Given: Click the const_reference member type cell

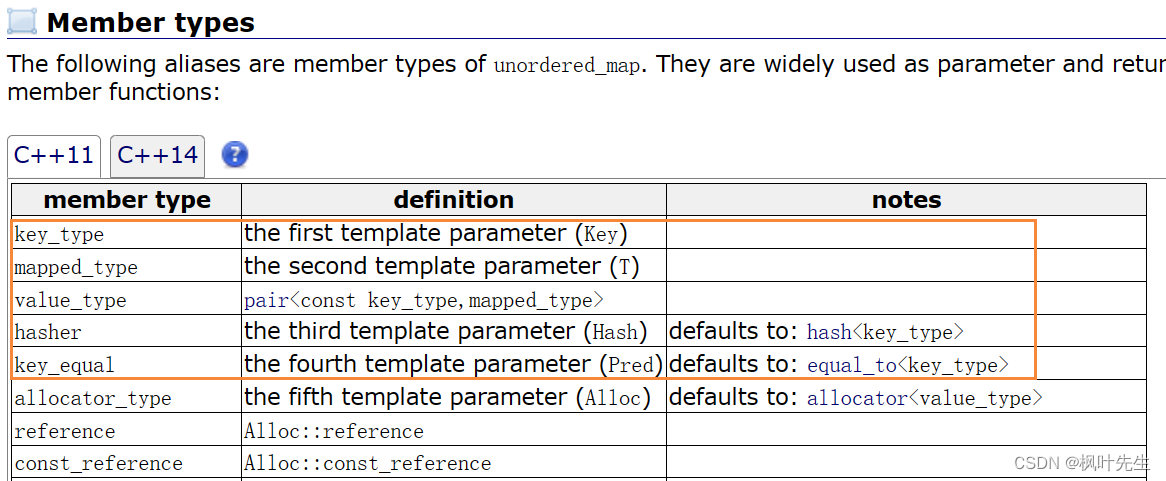Looking at the screenshot, I should [x=126, y=462].
